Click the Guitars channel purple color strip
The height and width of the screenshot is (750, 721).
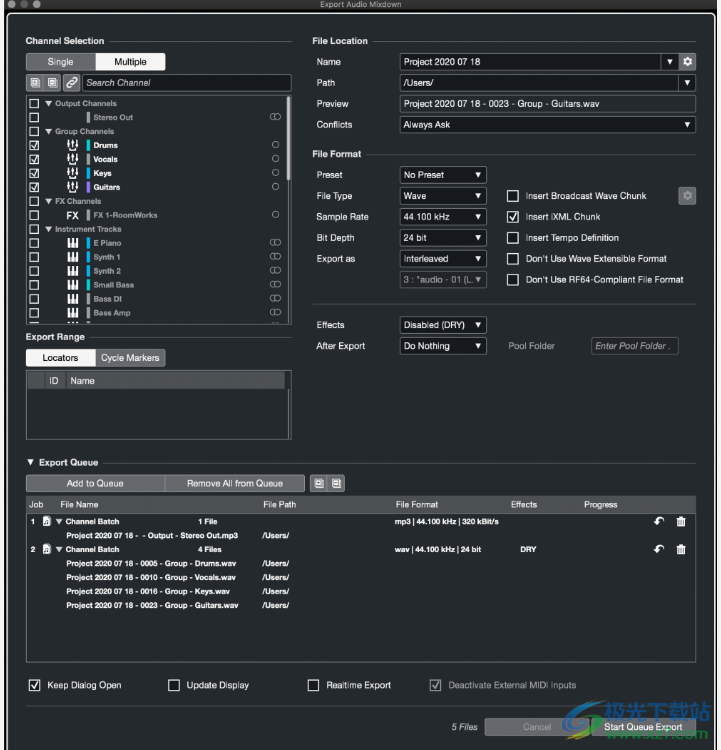click(x=88, y=187)
